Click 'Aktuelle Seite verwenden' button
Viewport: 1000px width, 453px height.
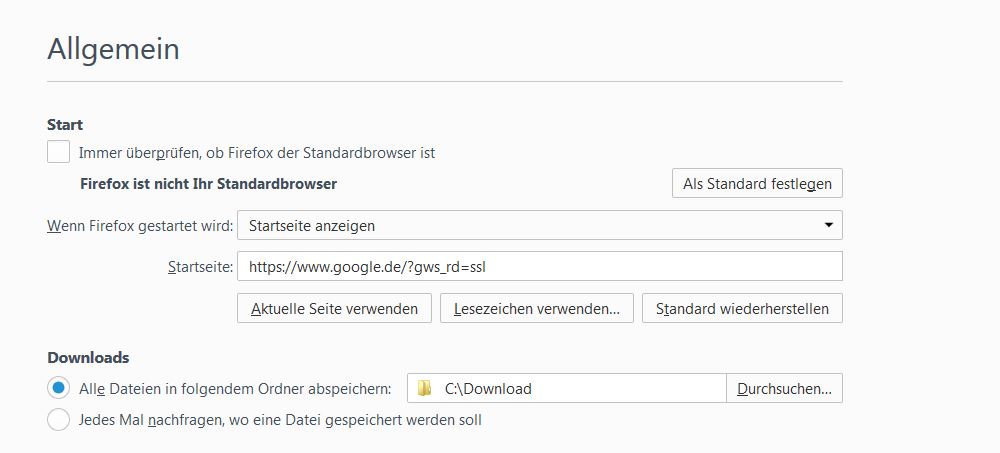point(334,308)
